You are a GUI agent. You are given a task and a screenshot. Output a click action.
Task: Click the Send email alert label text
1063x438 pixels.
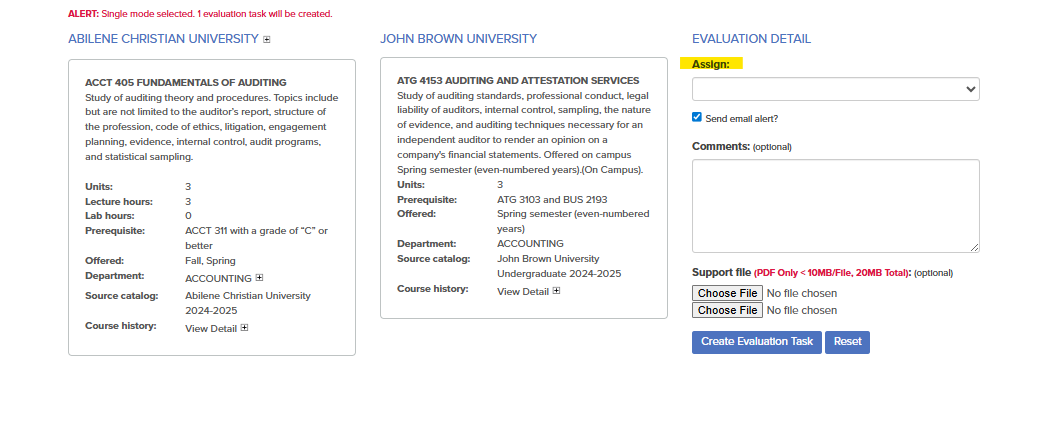tap(741, 118)
